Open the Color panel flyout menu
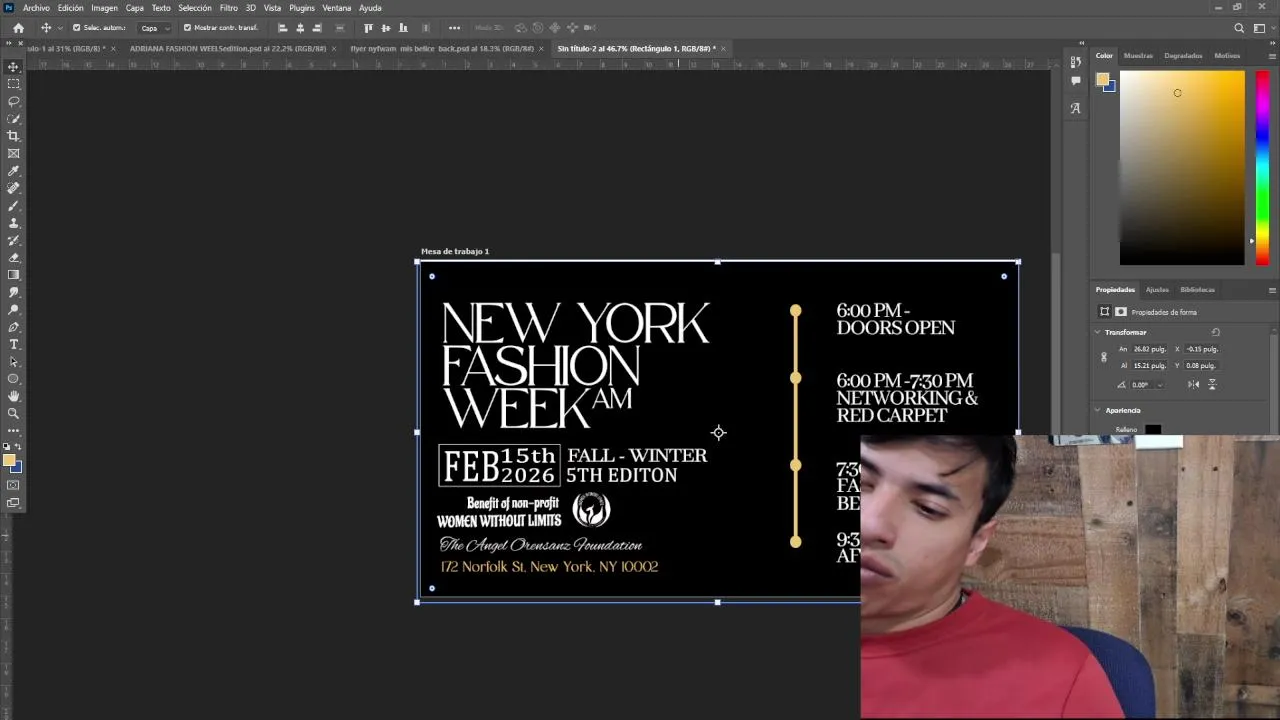This screenshot has width=1280, height=720. [x=1272, y=56]
